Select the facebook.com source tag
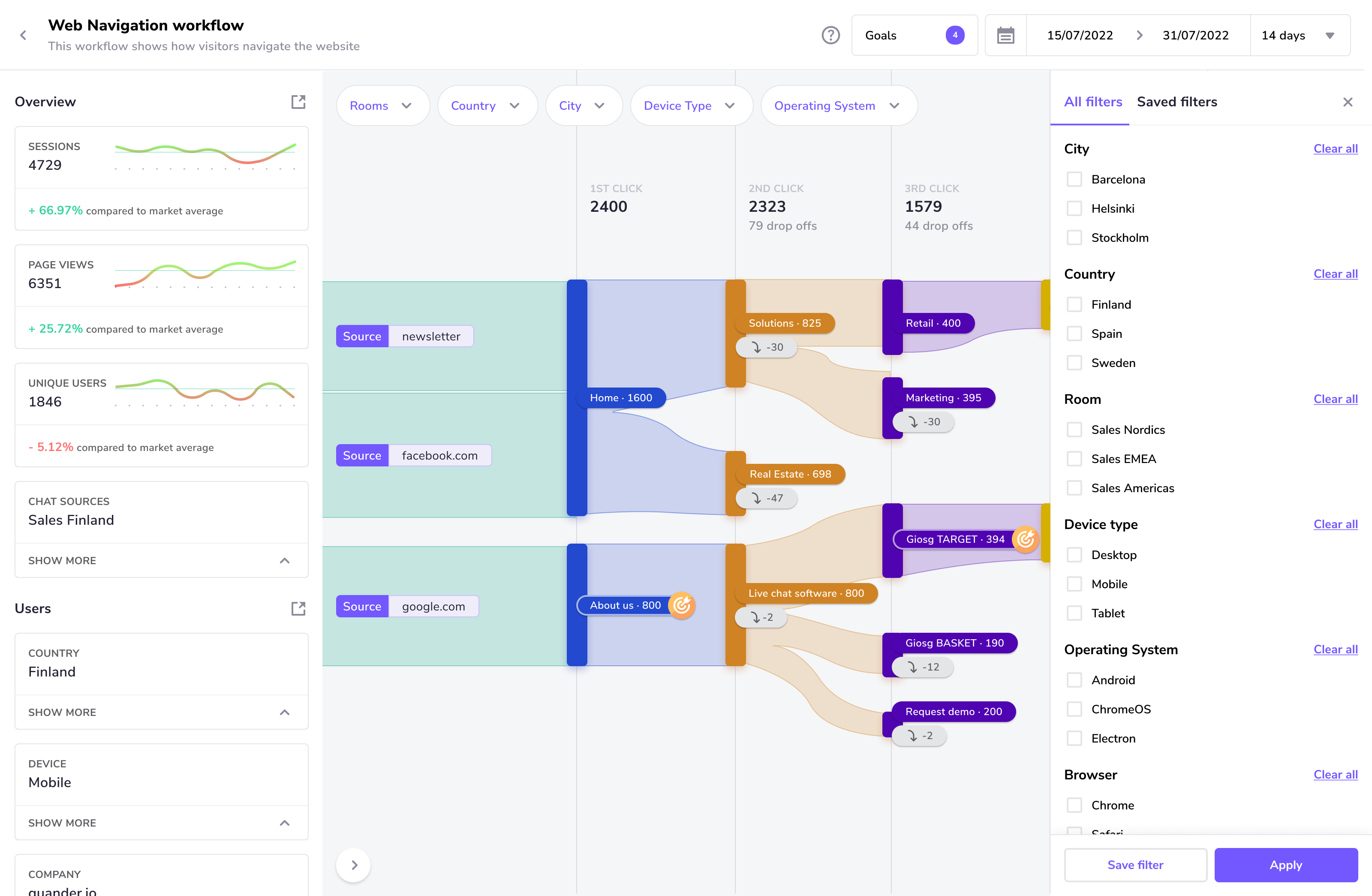This screenshot has width=1372, height=896. 413,455
